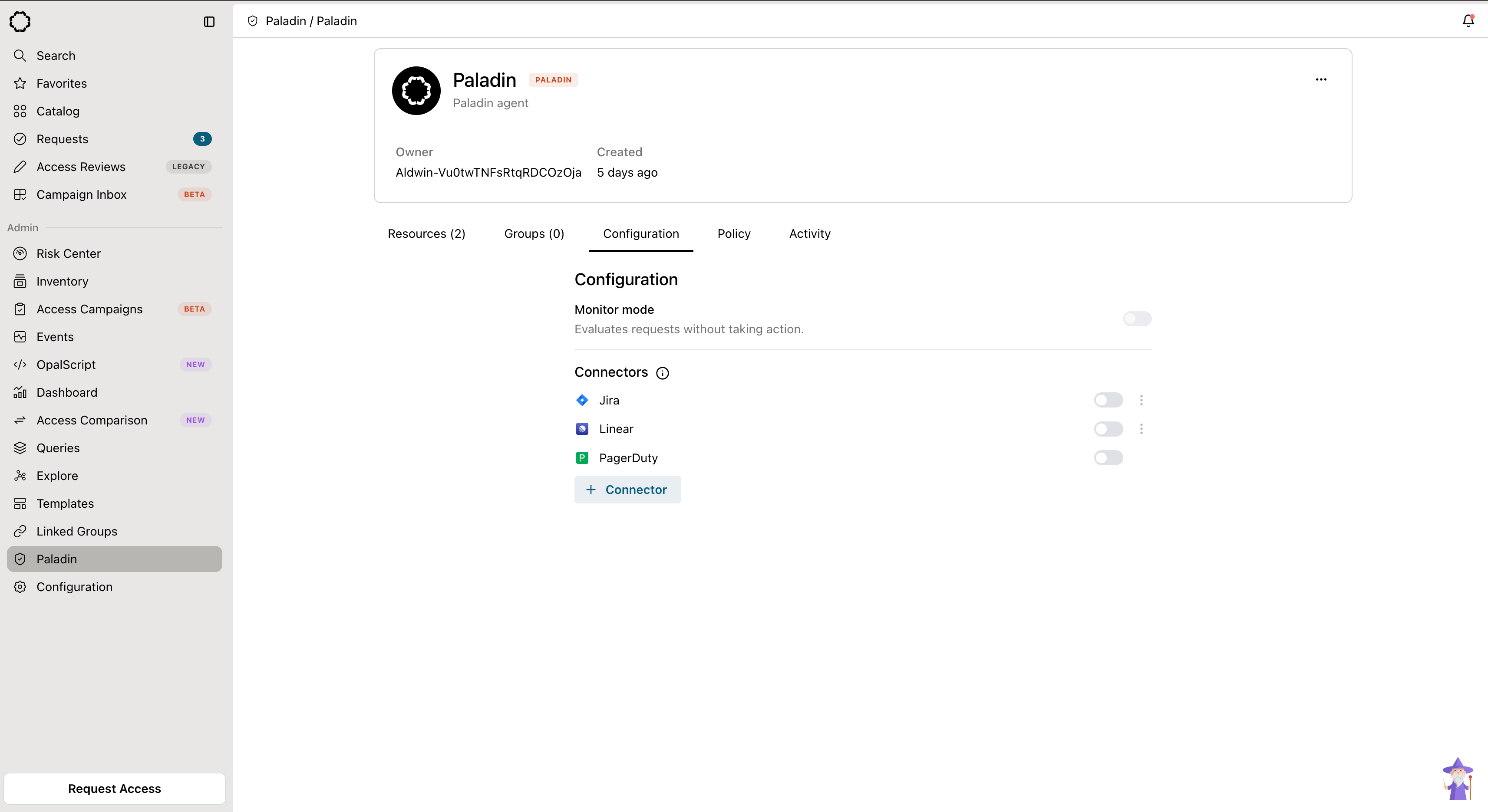Enable the Jira connector toggle
Image resolution: width=1488 pixels, height=812 pixels.
pyautogui.click(x=1109, y=400)
